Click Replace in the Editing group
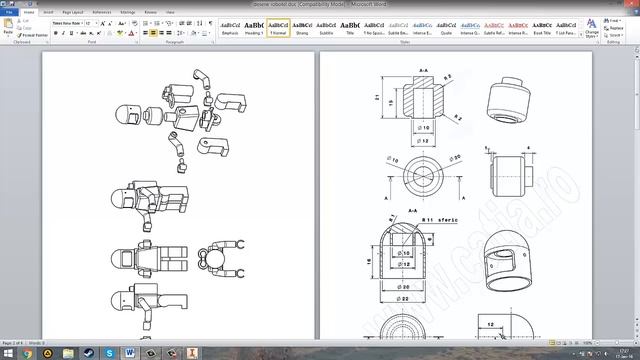Viewport: 640px width, 360px height. tap(613, 28)
